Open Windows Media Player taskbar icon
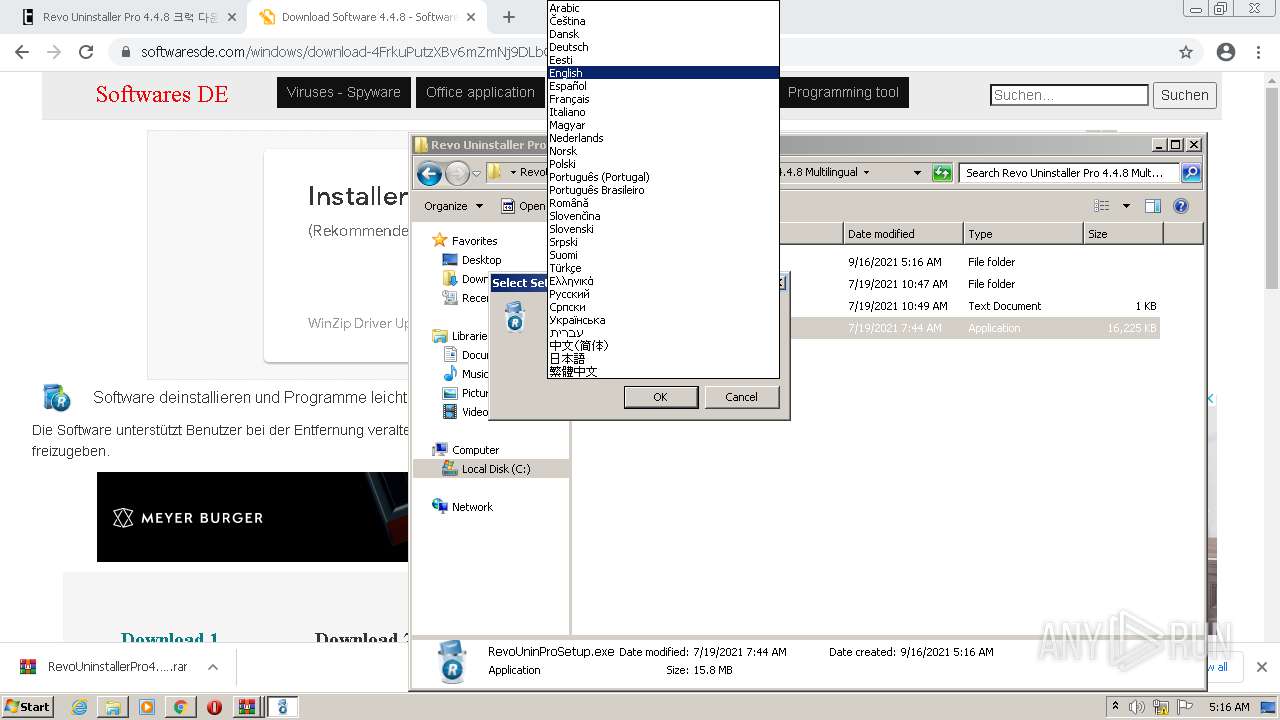 147,707
